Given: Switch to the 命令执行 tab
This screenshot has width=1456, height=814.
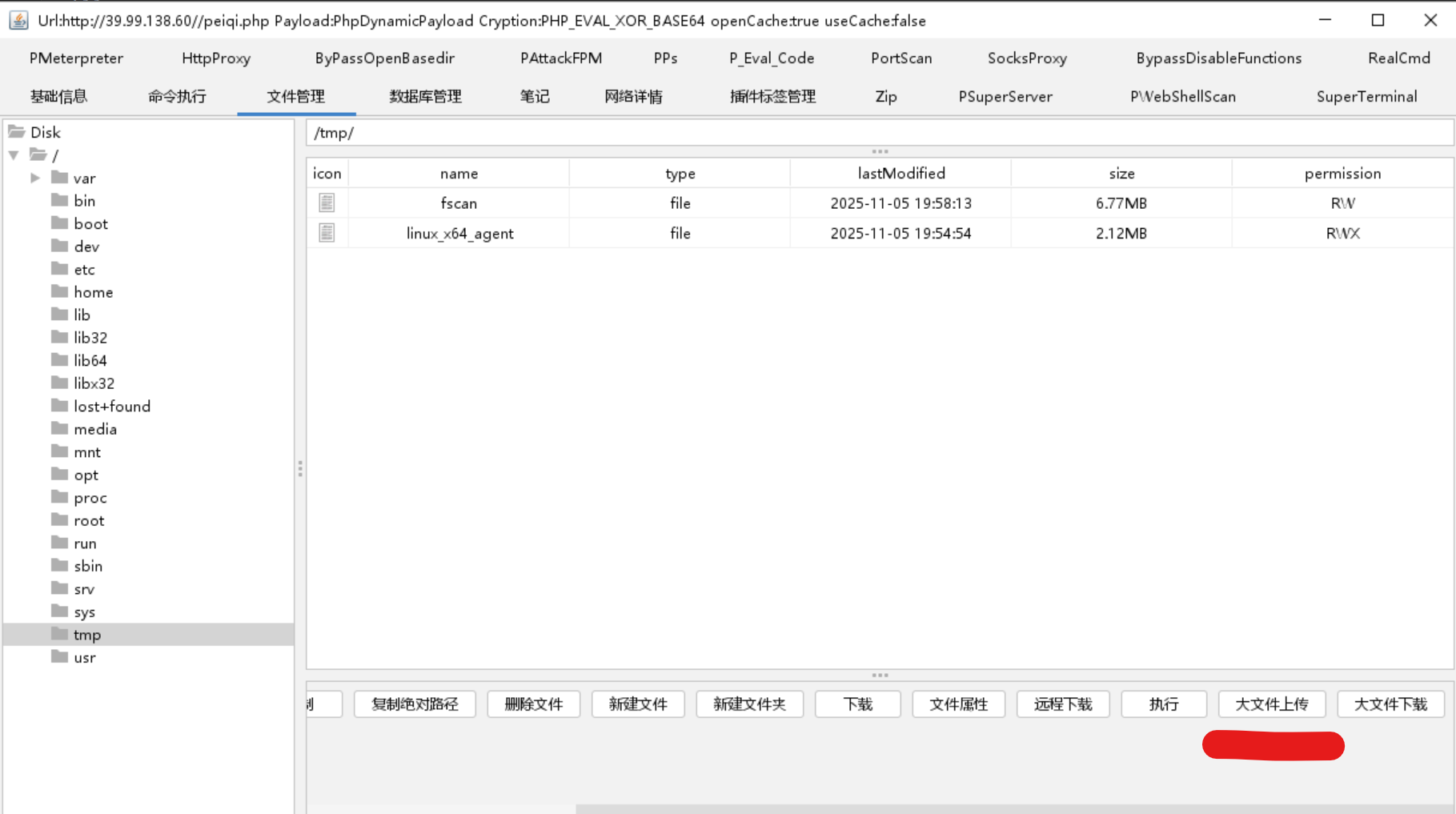Looking at the screenshot, I should tap(177, 97).
